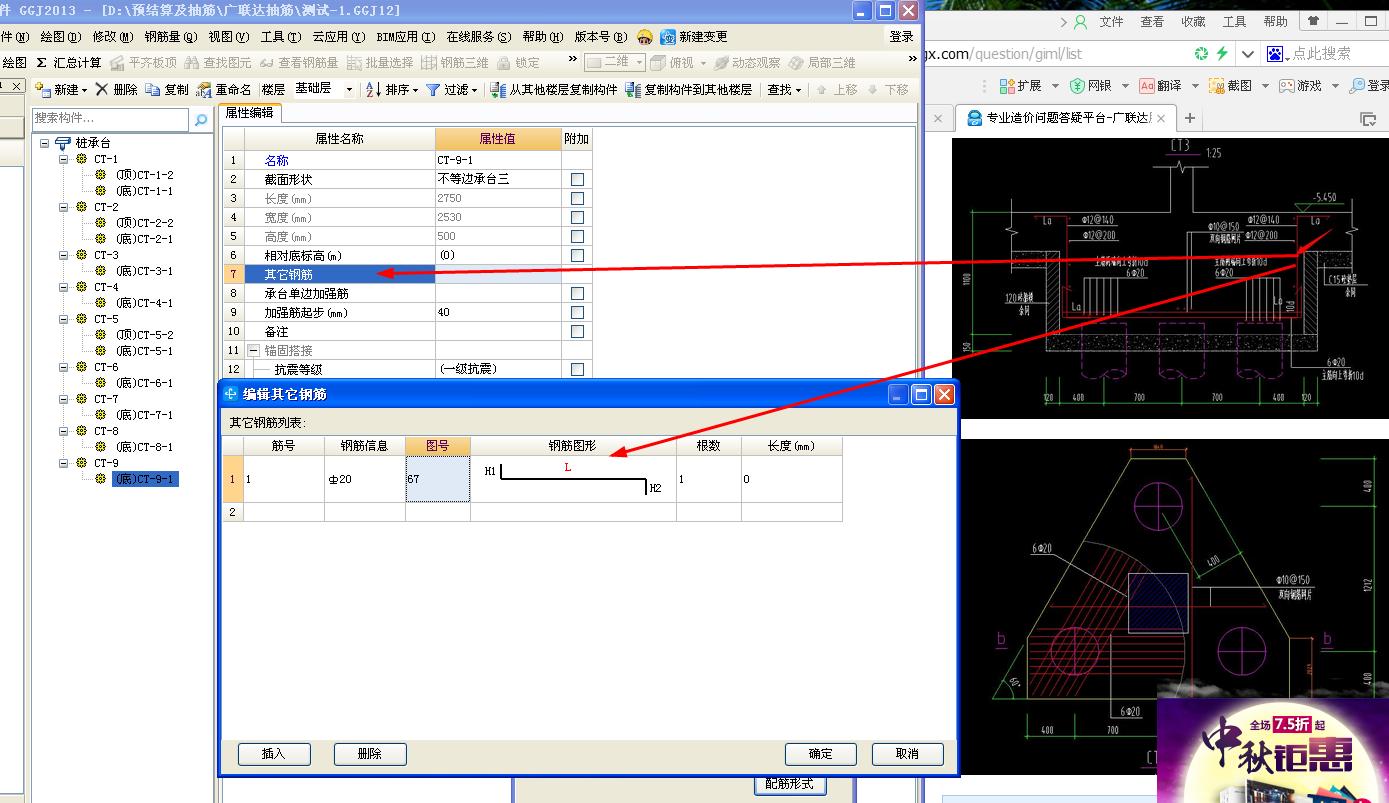
Task: Toggle the 截面形状 附加 checkbox
Action: pyautogui.click(x=577, y=179)
